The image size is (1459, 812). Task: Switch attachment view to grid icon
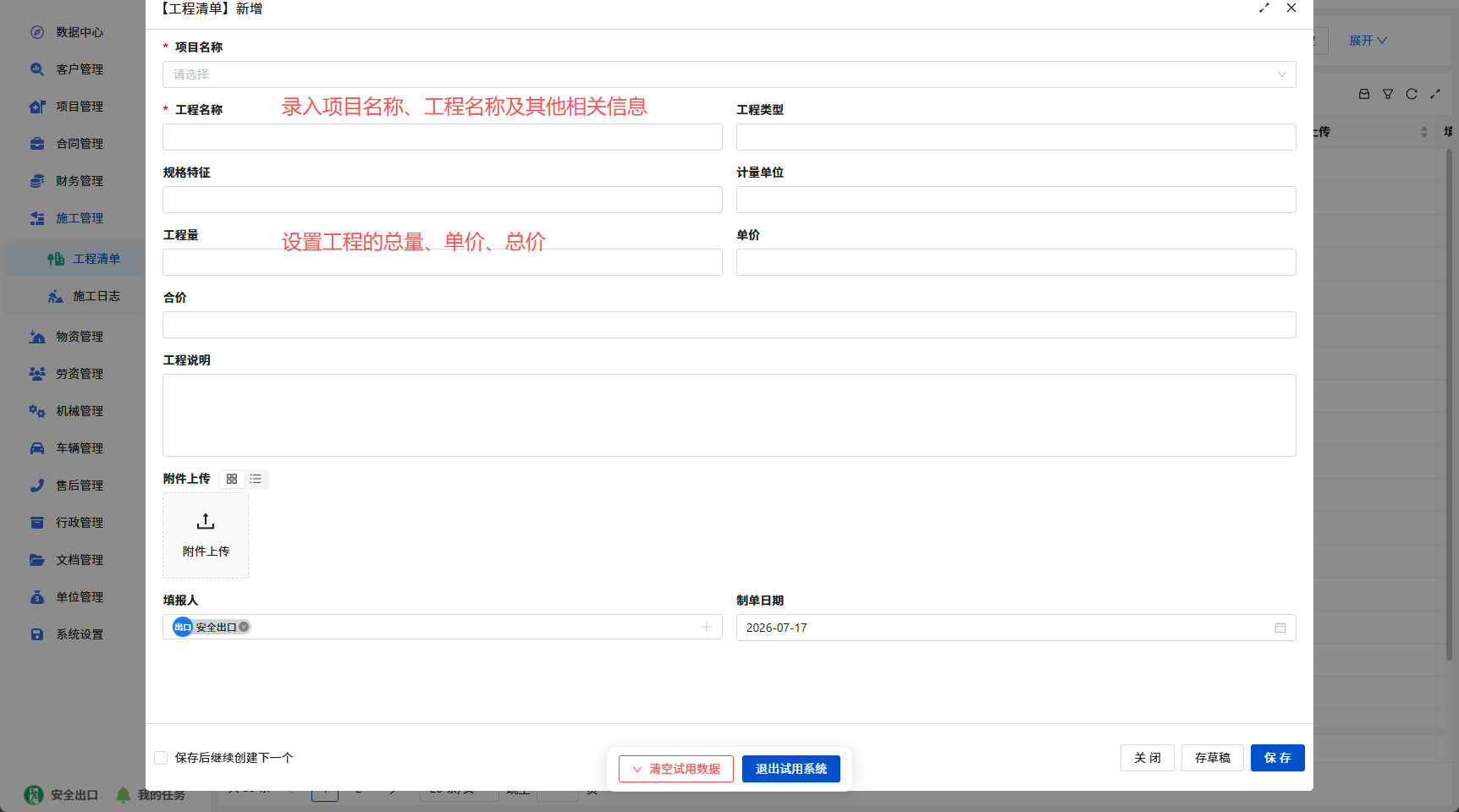click(232, 479)
